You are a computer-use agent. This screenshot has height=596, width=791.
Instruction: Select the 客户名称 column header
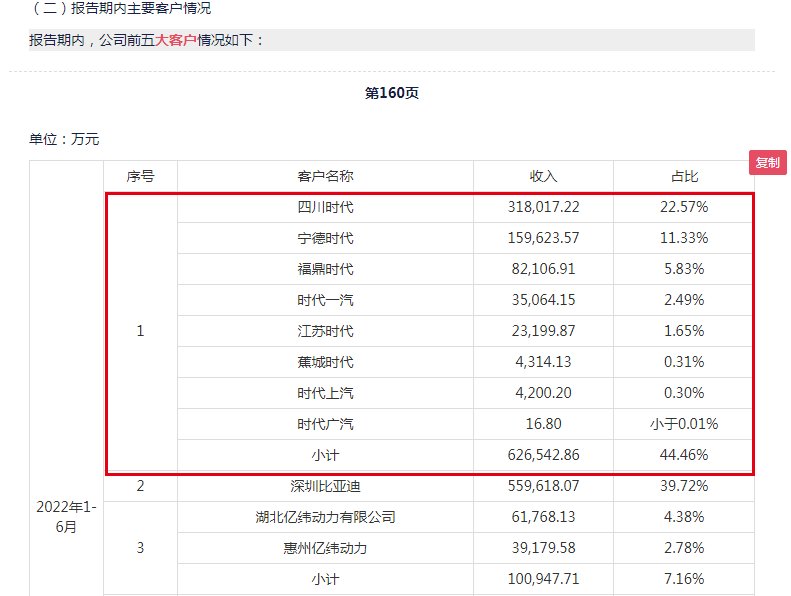(325, 176)
